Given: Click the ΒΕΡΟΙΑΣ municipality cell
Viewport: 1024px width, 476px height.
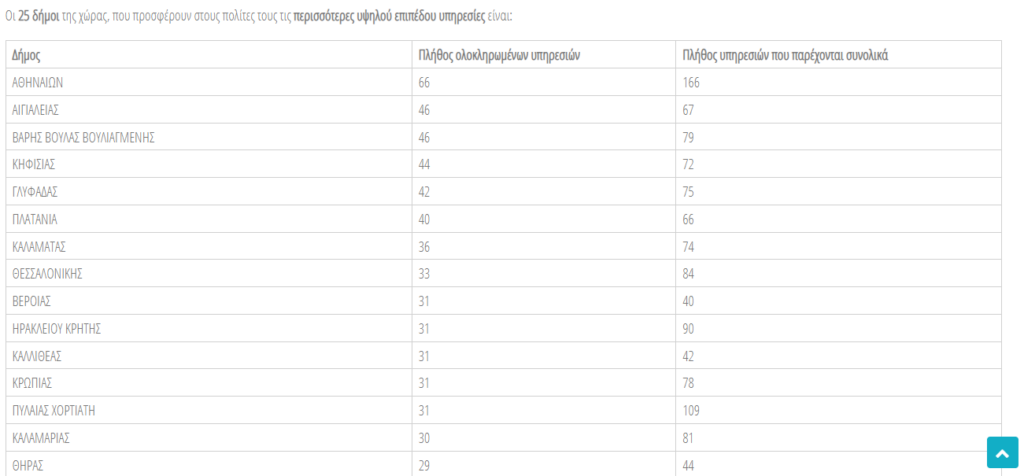Looking at the screenshot, I should point(210,301).
